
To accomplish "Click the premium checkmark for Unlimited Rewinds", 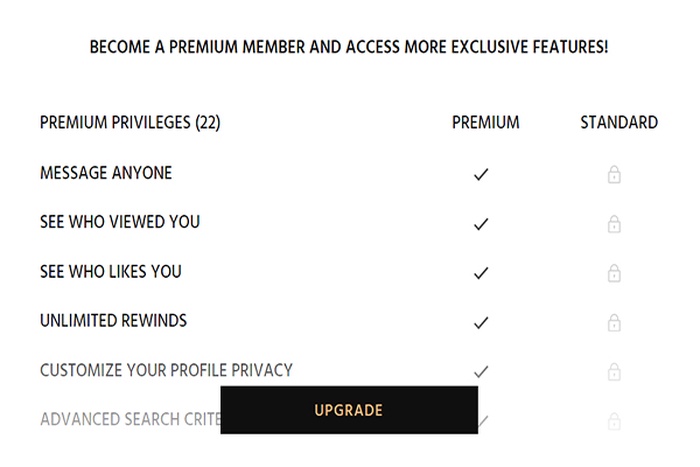I will (481, 322).
